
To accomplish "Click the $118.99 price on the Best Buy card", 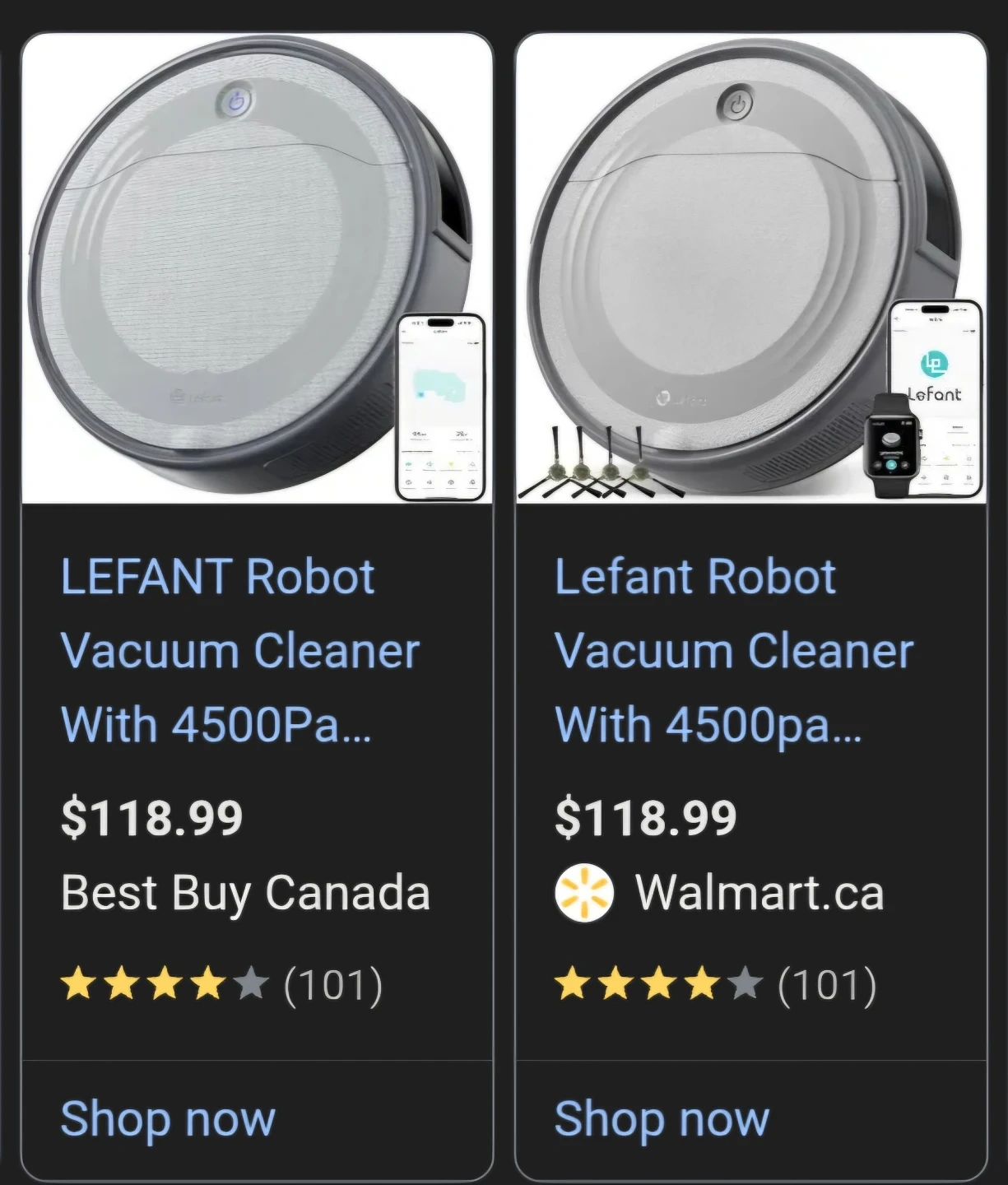I will pyautogui.click(x=152, y=818).
